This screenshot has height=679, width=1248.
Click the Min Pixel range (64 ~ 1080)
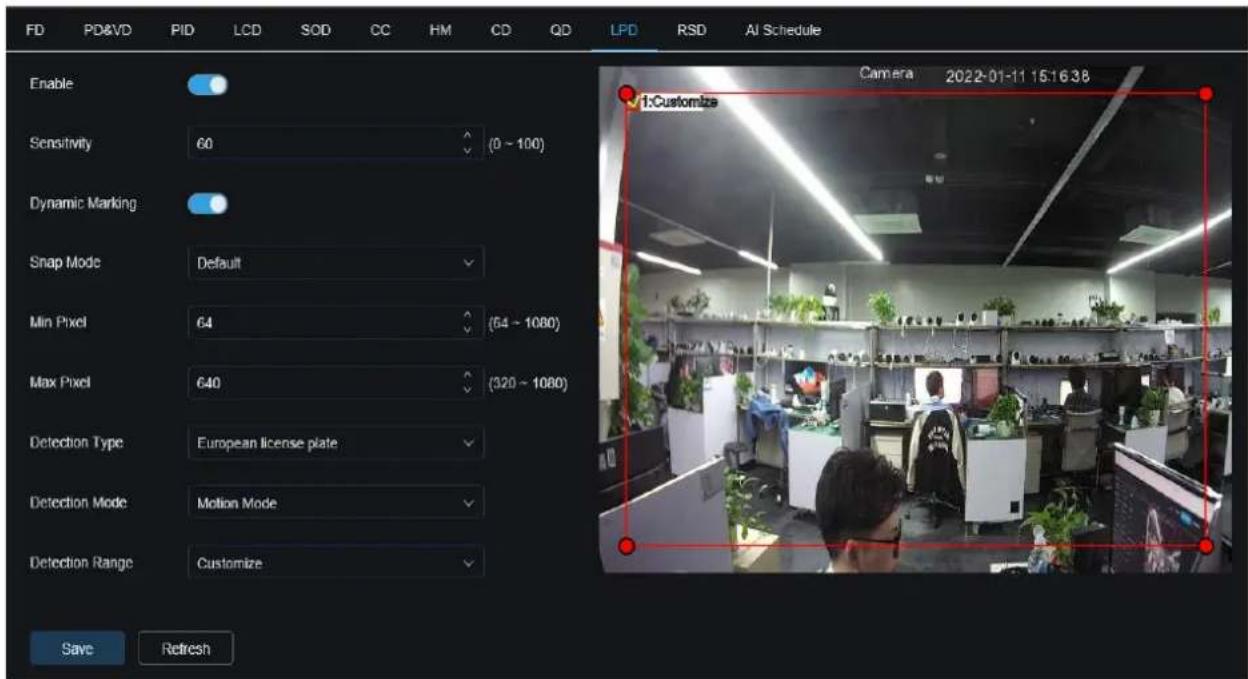523,323
